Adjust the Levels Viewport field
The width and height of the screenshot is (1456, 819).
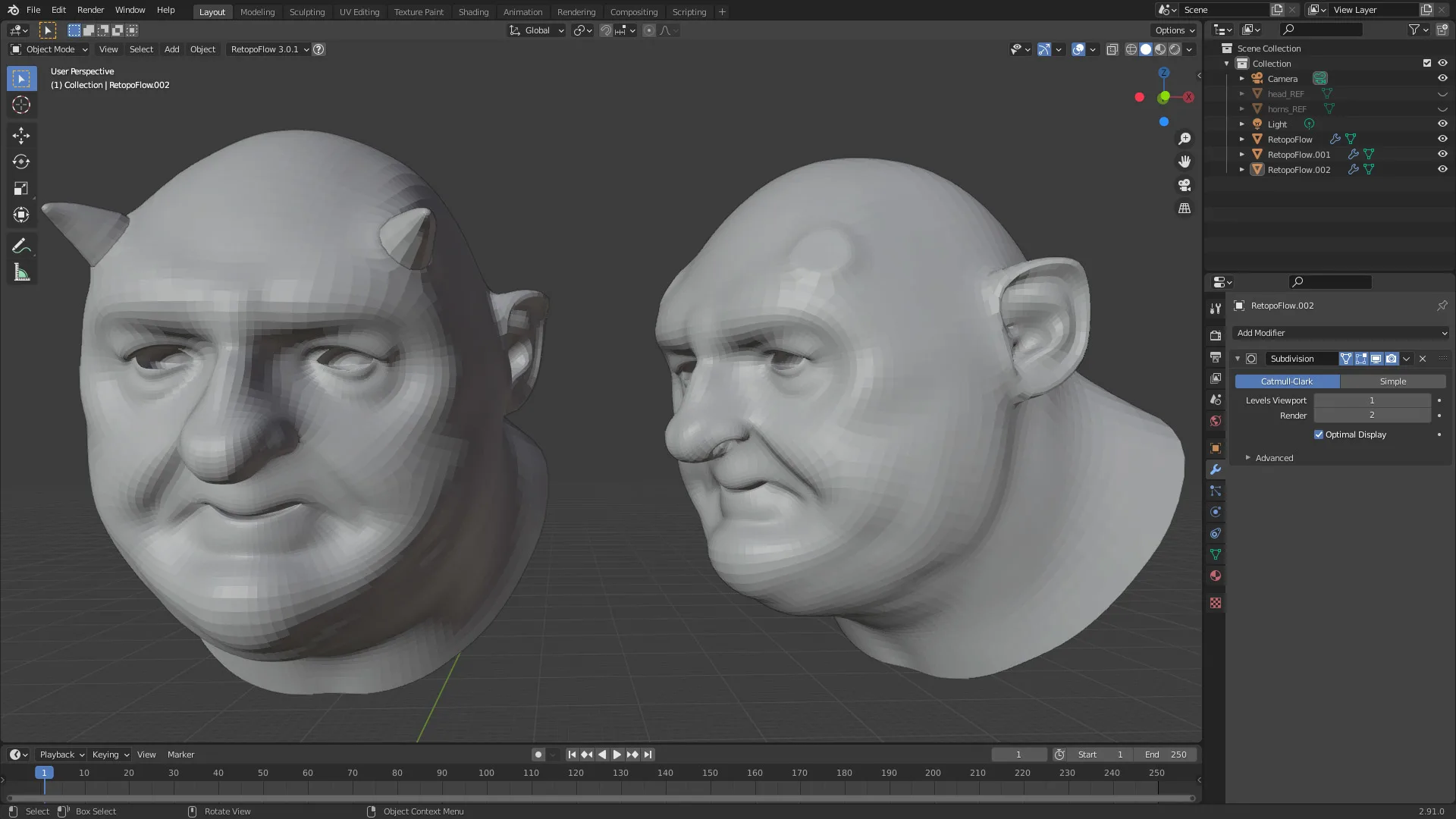point(1371,400)
